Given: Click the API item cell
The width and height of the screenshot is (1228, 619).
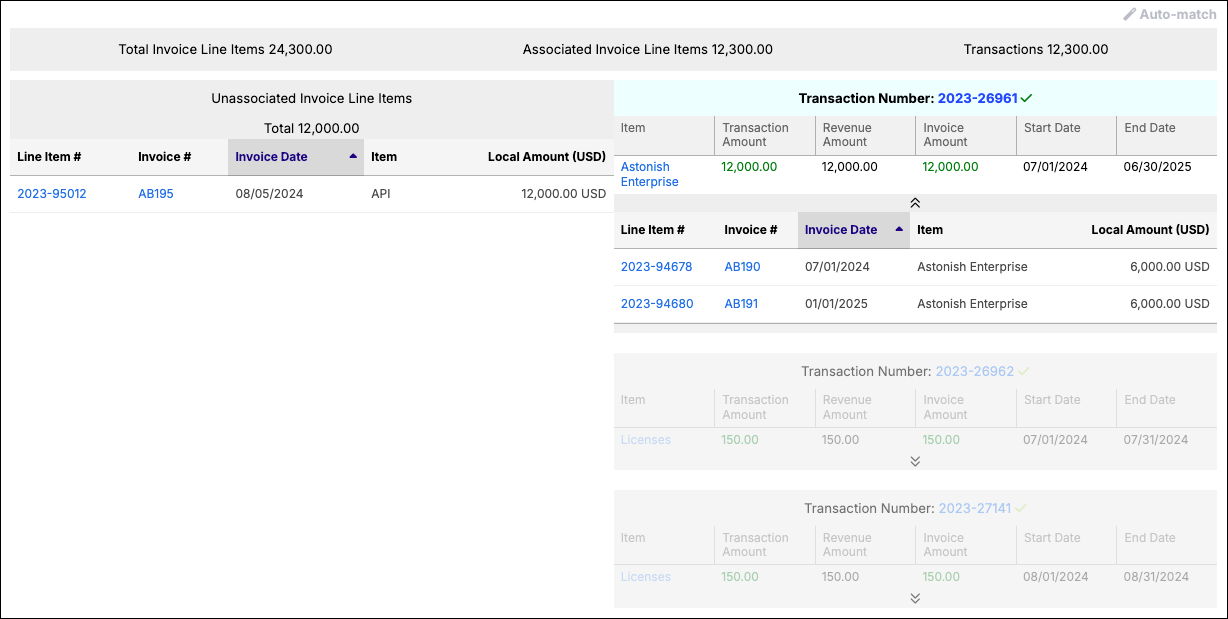Looking at the screenshot, I should pos(381,194).
